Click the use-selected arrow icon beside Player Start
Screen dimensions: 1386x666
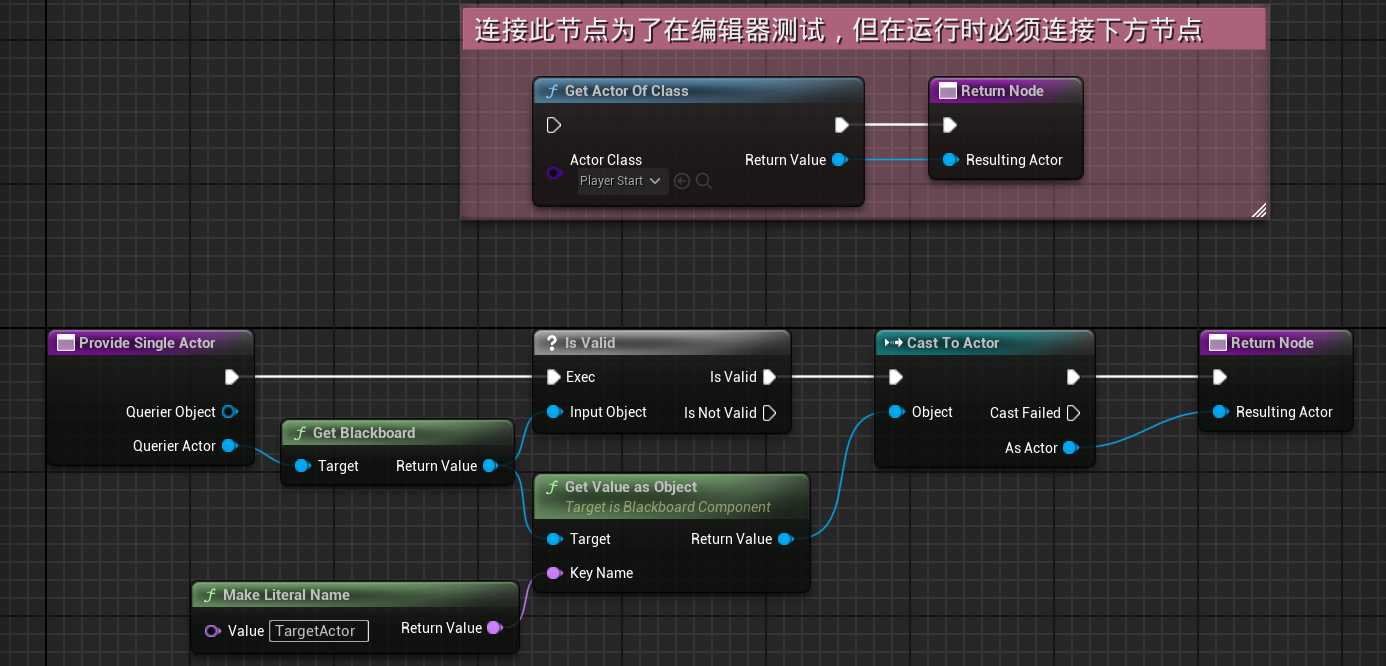[682, 181]
